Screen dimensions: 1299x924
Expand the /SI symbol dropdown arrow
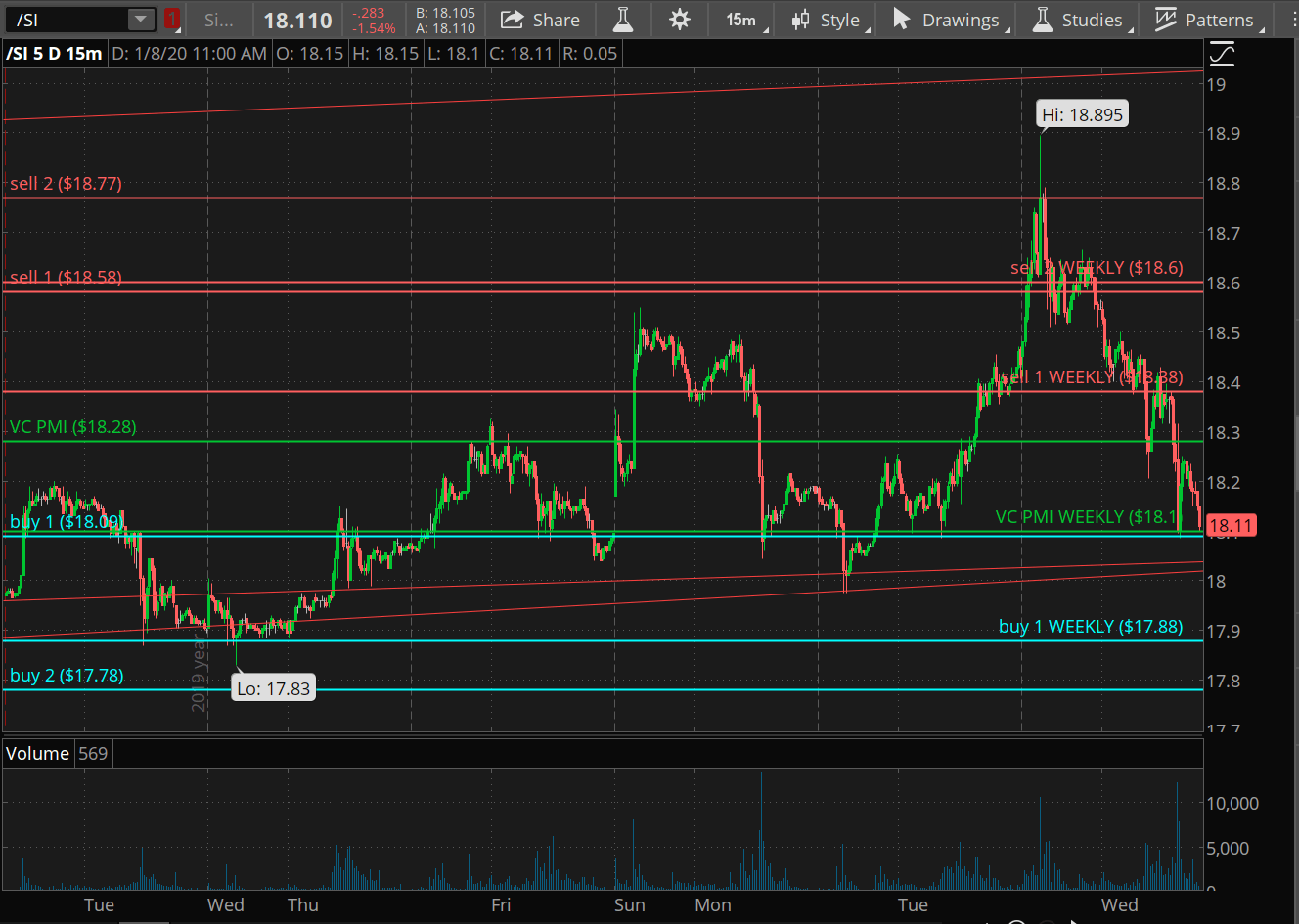[x=141, y=20]
